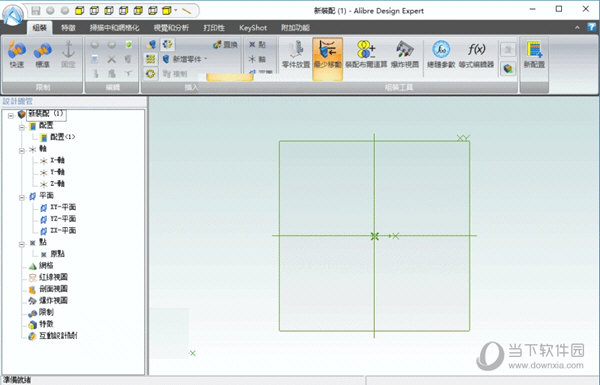Click the 零件放置 part placement tool

[x=296, y=55]
